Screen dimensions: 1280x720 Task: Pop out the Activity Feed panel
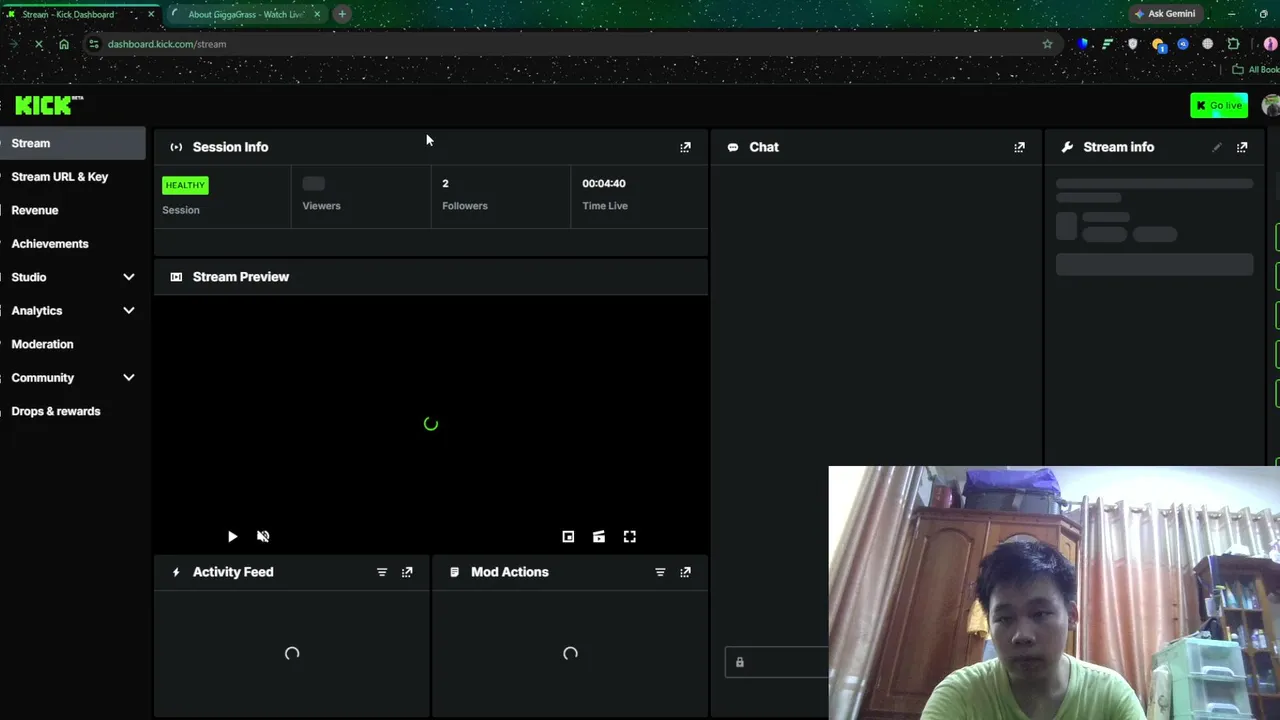[x=407, y=572]
